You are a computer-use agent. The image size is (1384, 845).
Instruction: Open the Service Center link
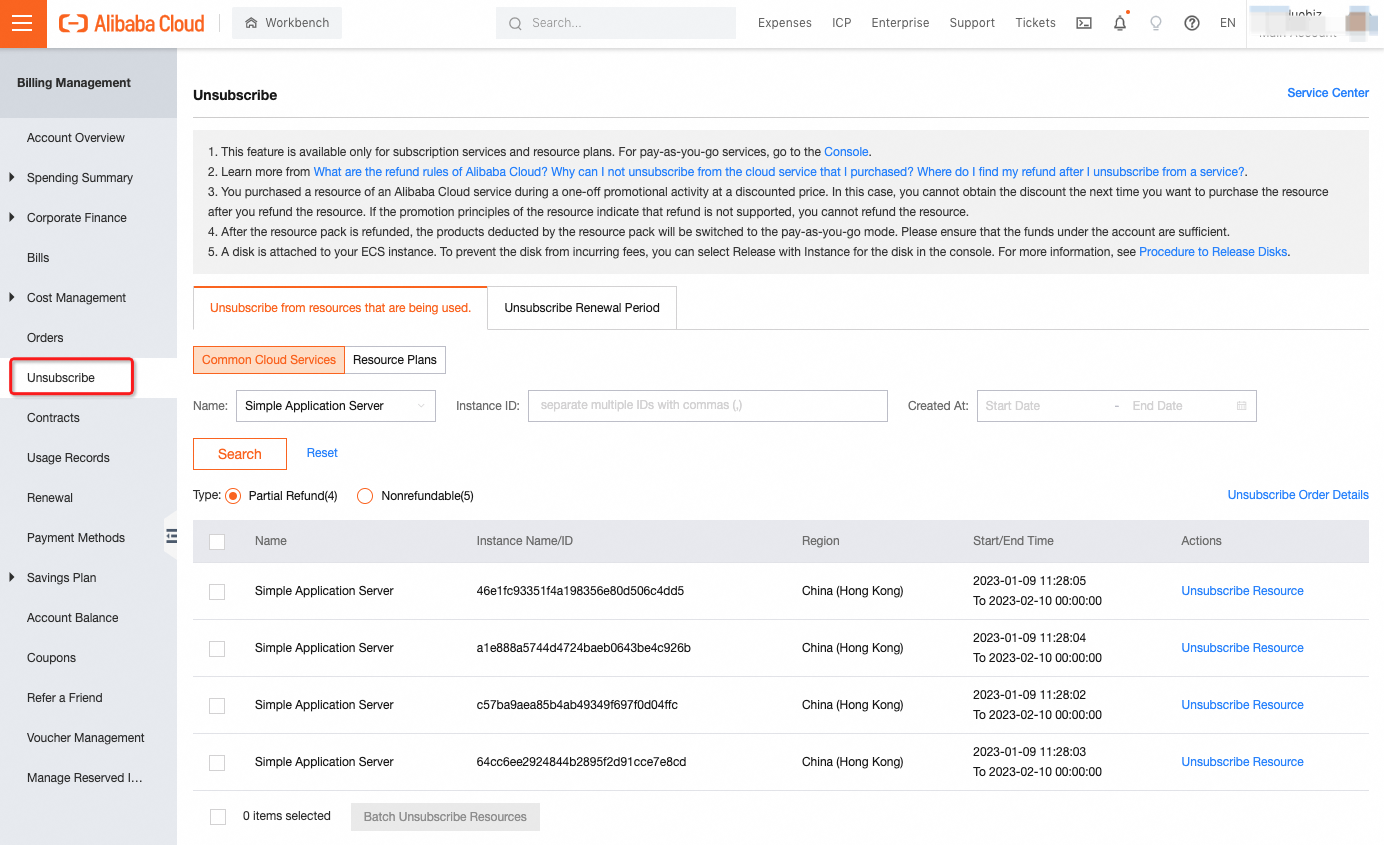[x=1328, y=93]
